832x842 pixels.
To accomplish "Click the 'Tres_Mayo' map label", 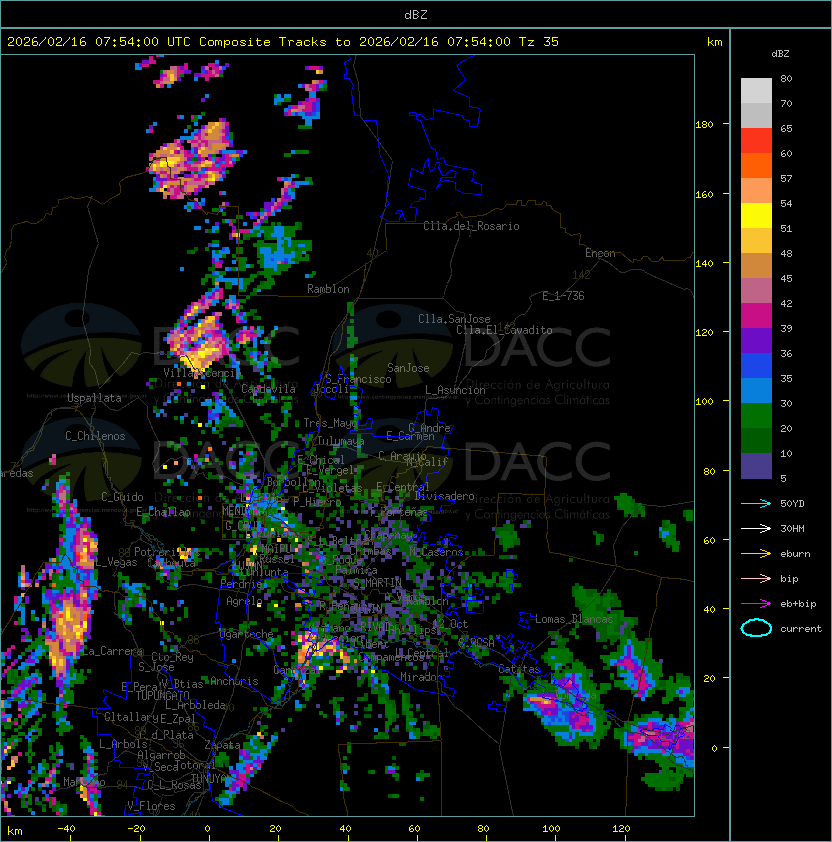I will point(330,423).
